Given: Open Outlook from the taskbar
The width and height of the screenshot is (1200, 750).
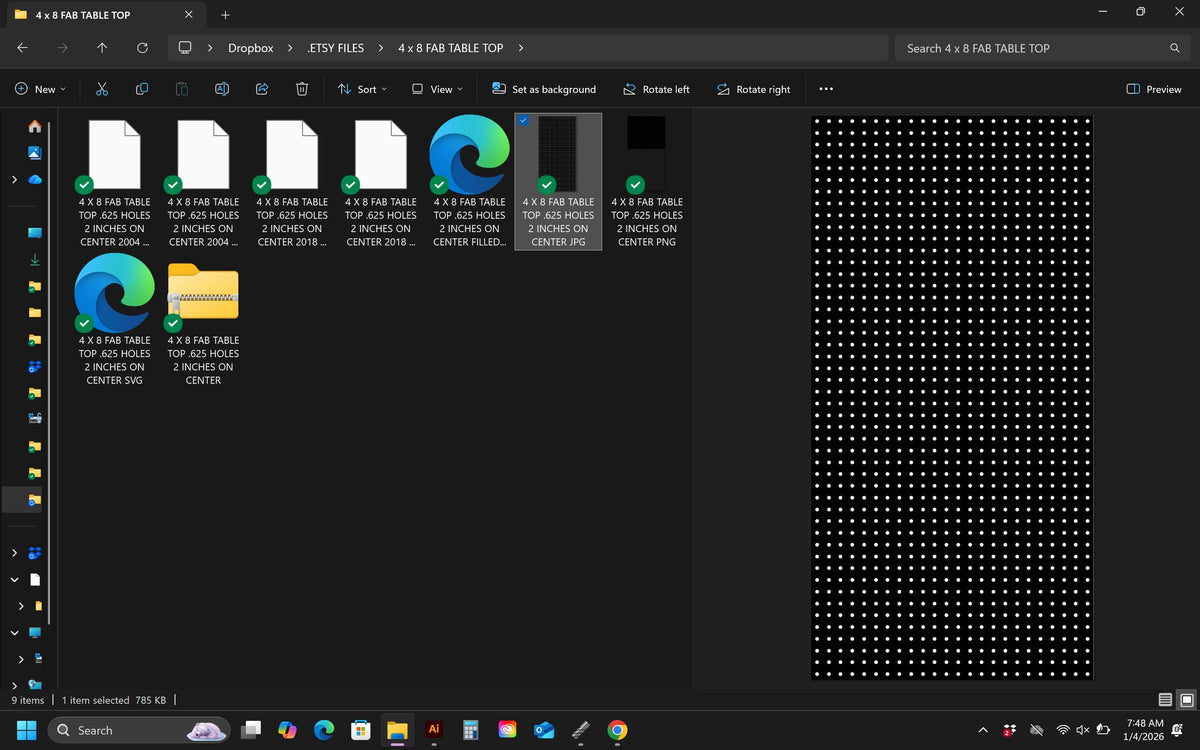Looking at the screenshot, I should coord(544,730).
